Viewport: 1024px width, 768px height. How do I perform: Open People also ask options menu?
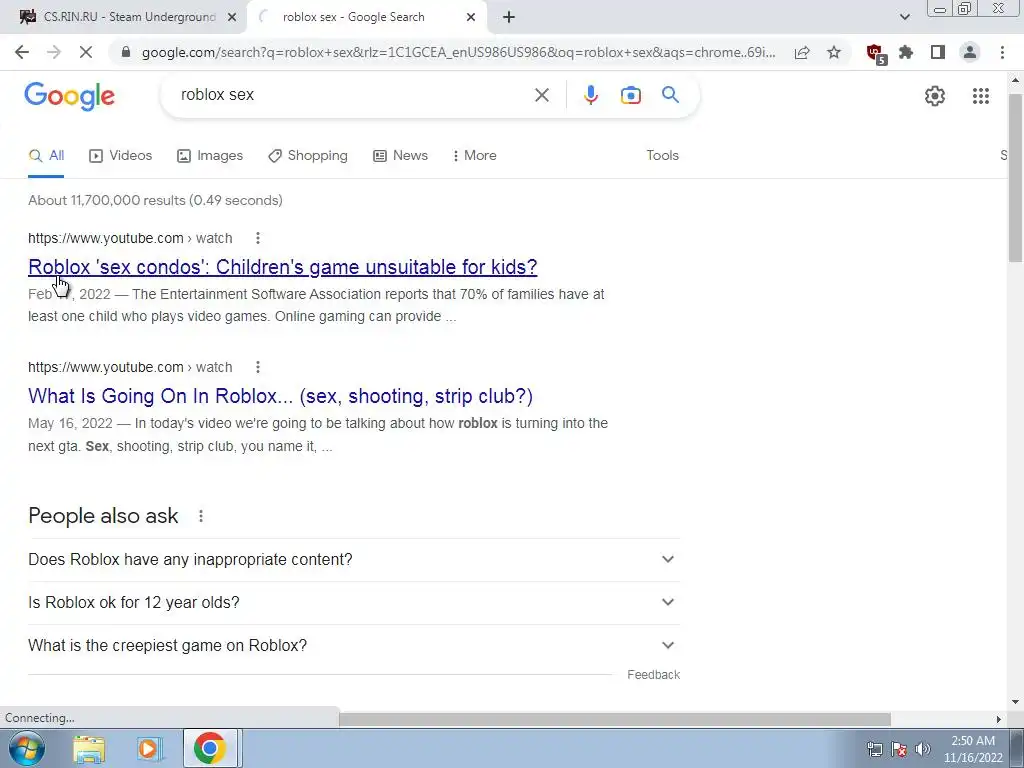click(201, 516)
